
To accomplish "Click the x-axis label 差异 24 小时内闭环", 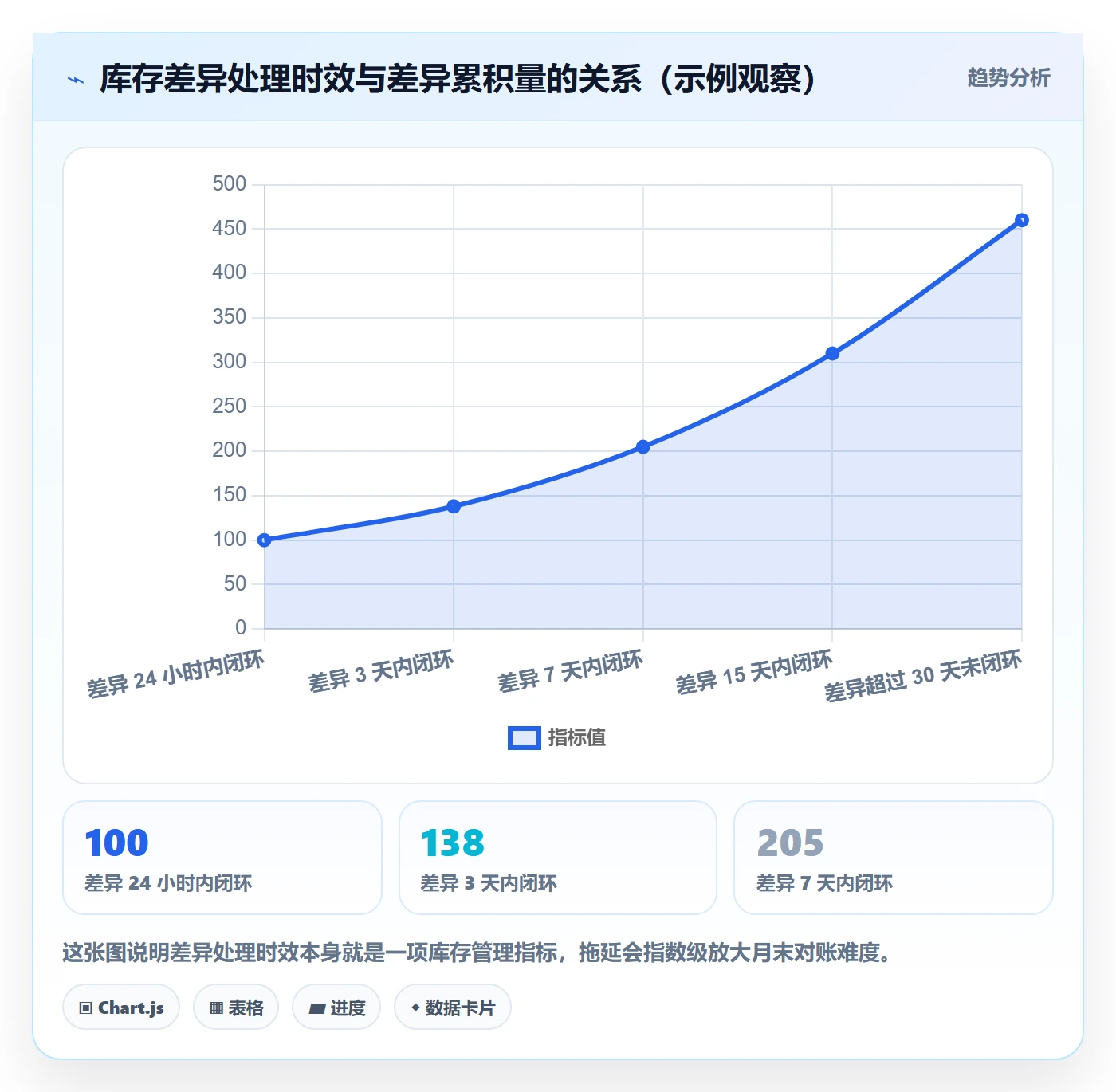I will click(175, 674).
